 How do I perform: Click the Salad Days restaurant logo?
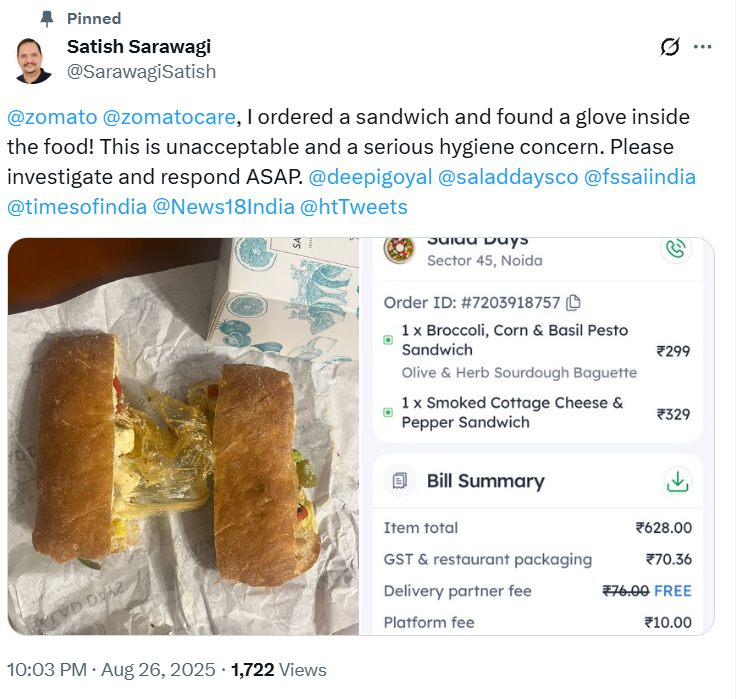pos(400,248)
